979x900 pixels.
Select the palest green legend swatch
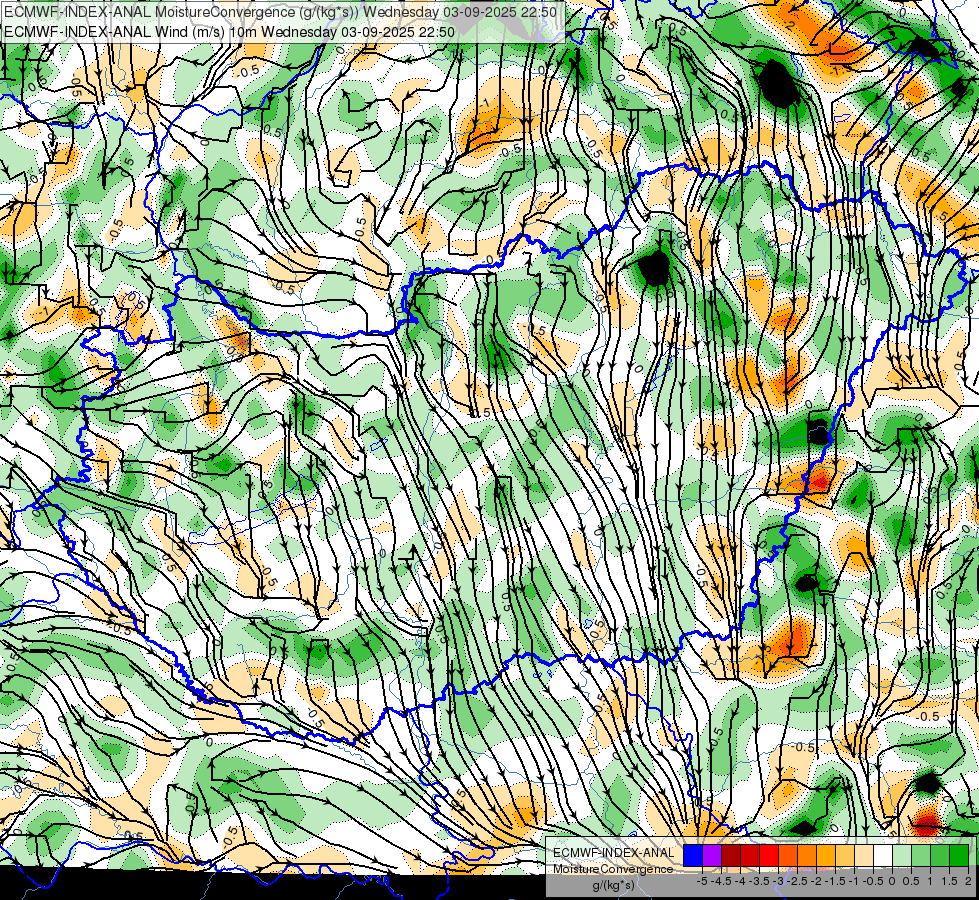(902, 856)
